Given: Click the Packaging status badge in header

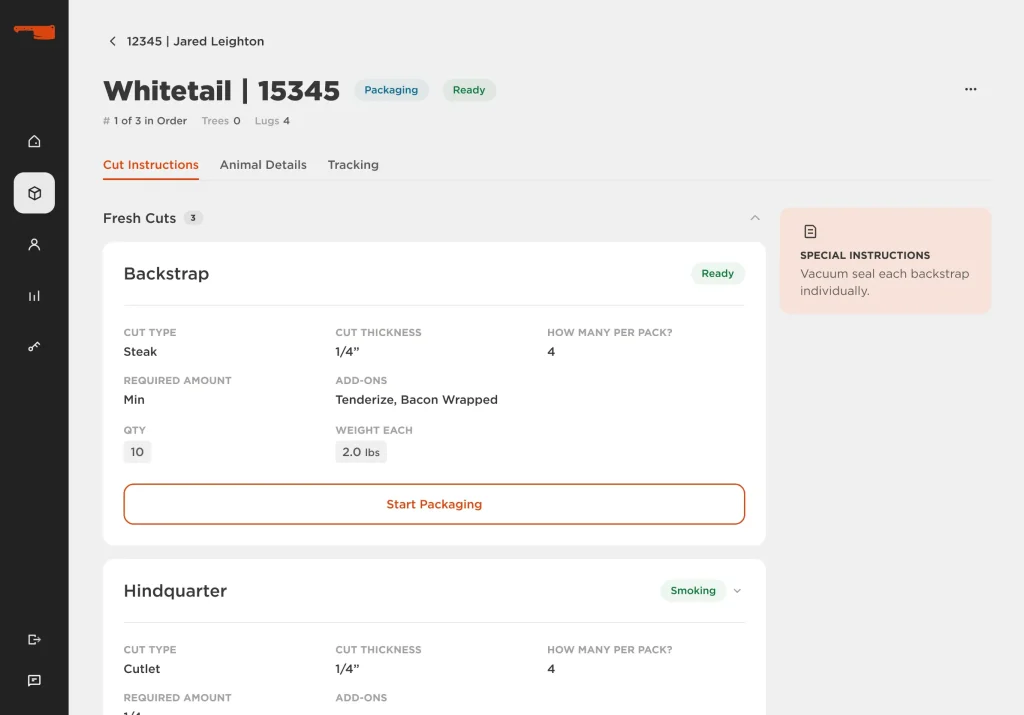Looking at the screenshot, I should coord(391,90).
